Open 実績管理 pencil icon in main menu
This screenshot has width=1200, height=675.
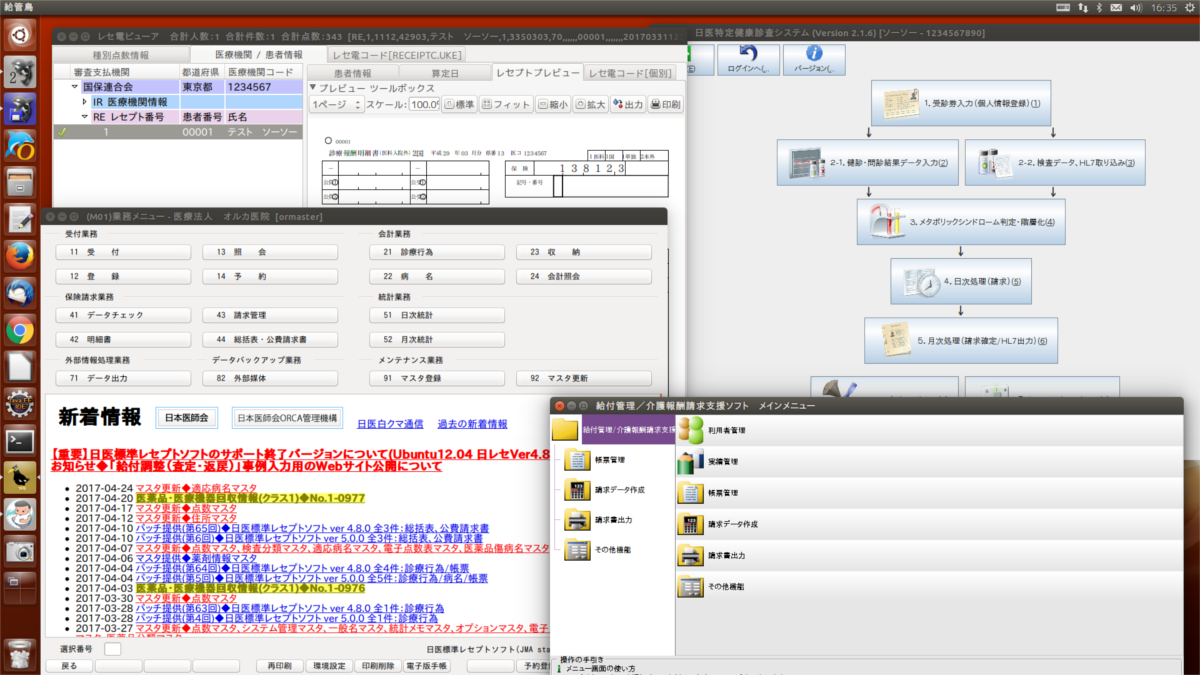691,462
